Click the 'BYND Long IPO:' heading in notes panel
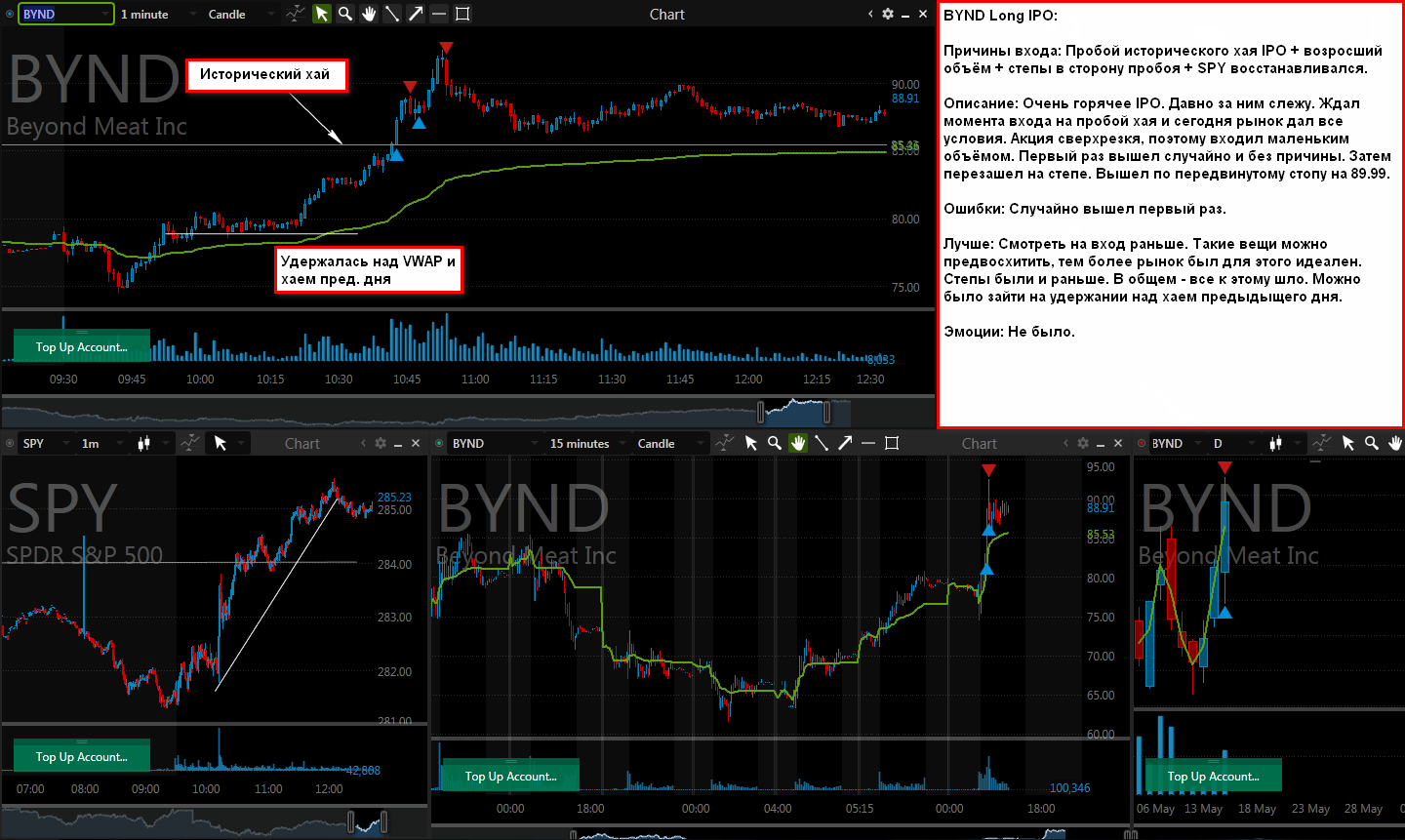Image resolution: width=1405 pixels, height=840 pixels. [1000, 15]
